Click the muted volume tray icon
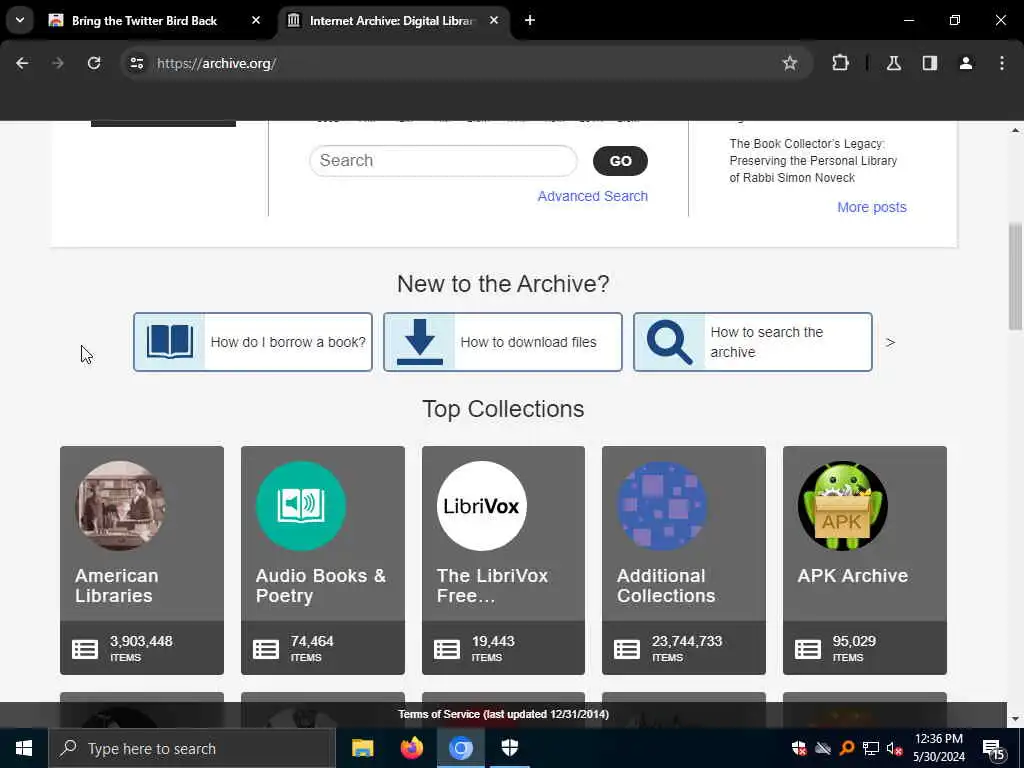 tap(894, 748)
